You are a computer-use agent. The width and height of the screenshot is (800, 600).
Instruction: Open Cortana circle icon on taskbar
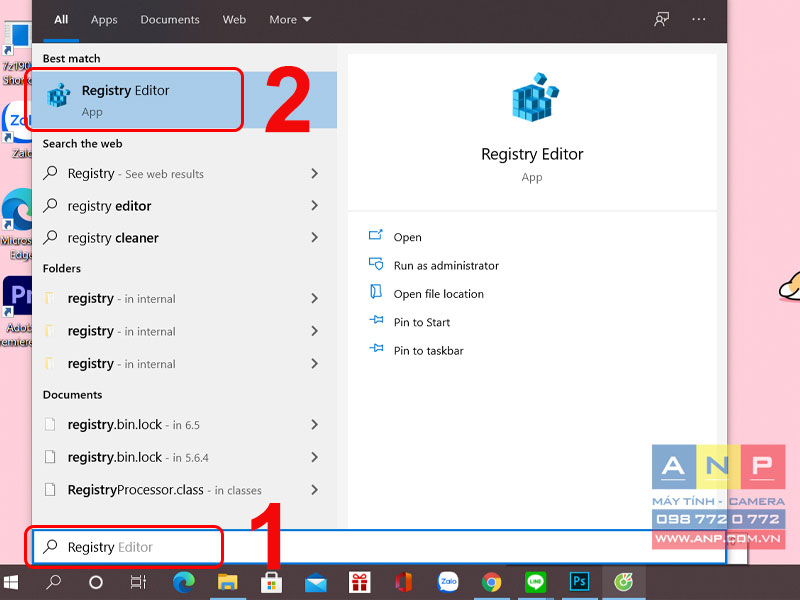coord(96,582)
